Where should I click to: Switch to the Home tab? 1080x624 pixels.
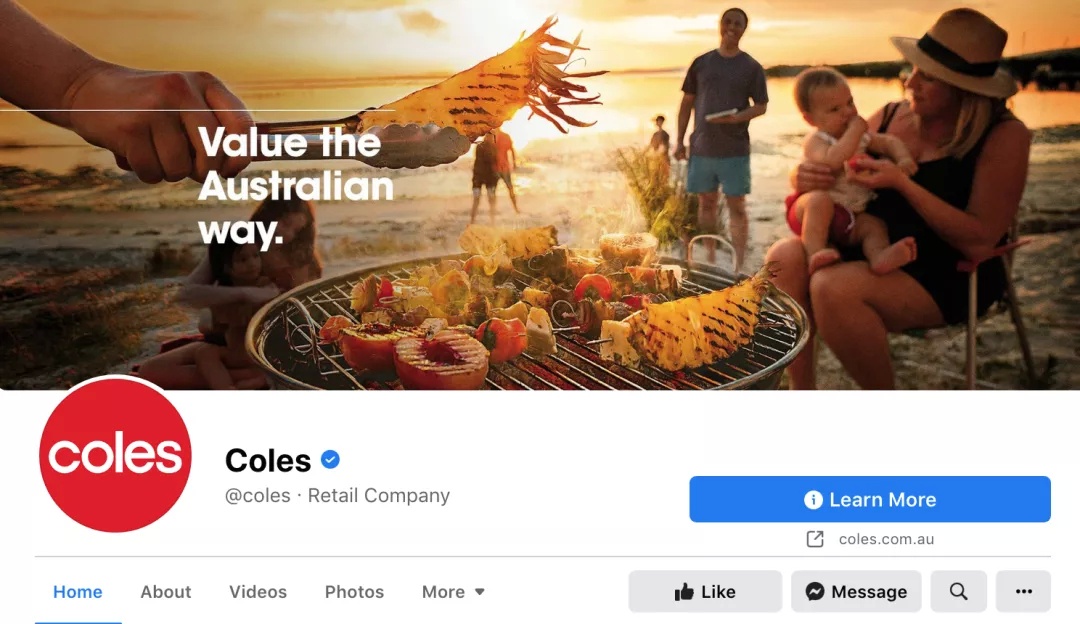tap(78, 592)
